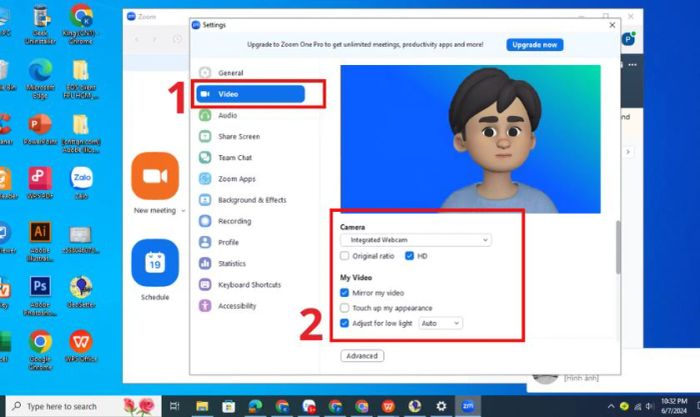700x417 pixels.
Task: Click the Zoom icon on the taskbar
Action: 468,406
